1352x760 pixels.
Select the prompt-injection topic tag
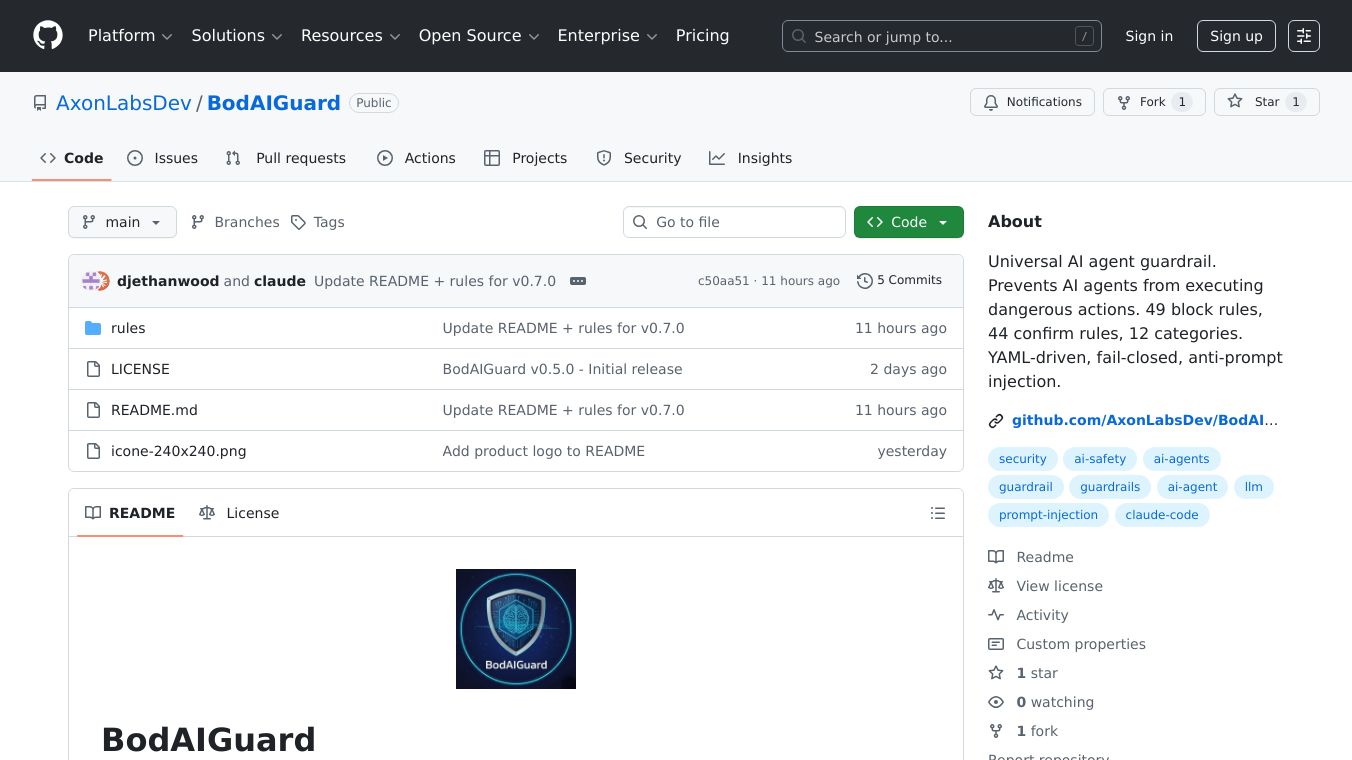click(1047, 515)
